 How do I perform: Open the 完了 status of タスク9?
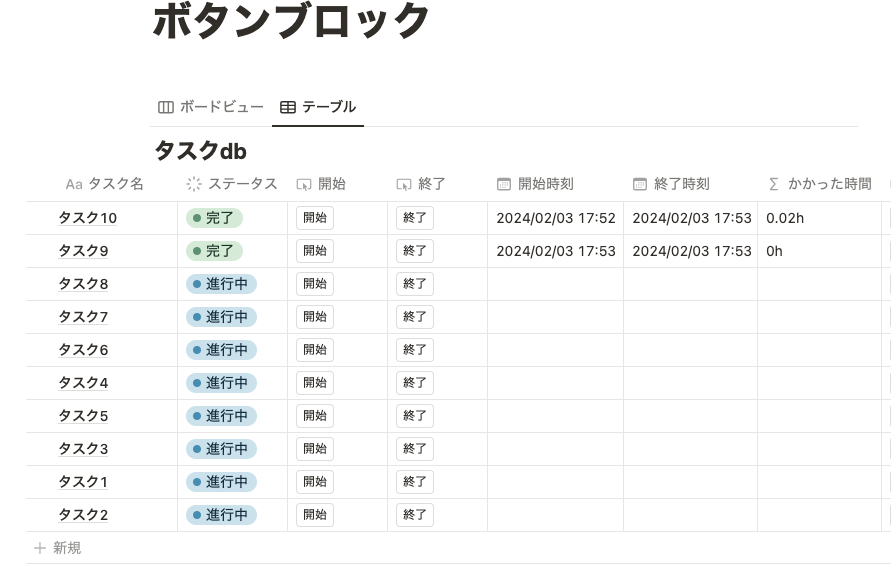[x=214, y=251]
